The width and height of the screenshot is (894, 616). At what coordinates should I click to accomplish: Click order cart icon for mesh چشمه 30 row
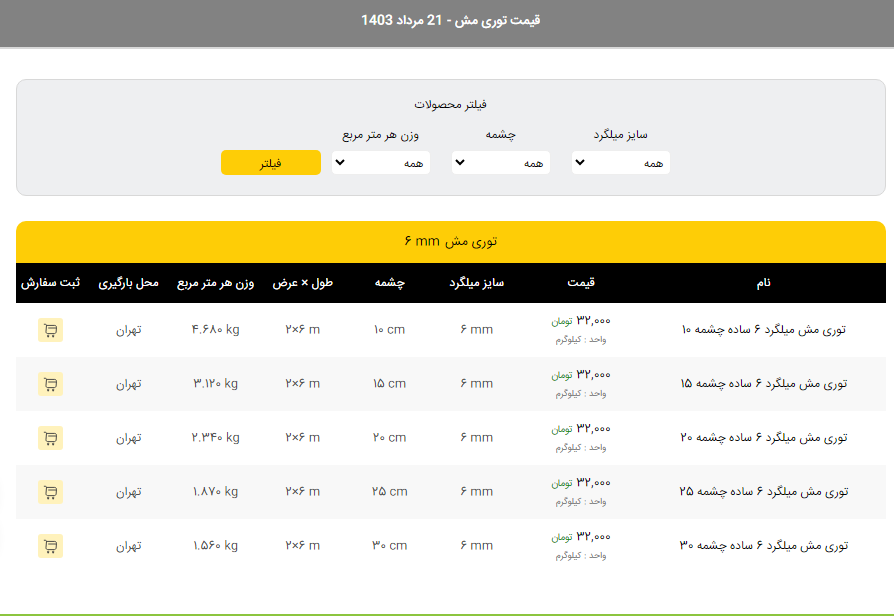tap(50, 546)
